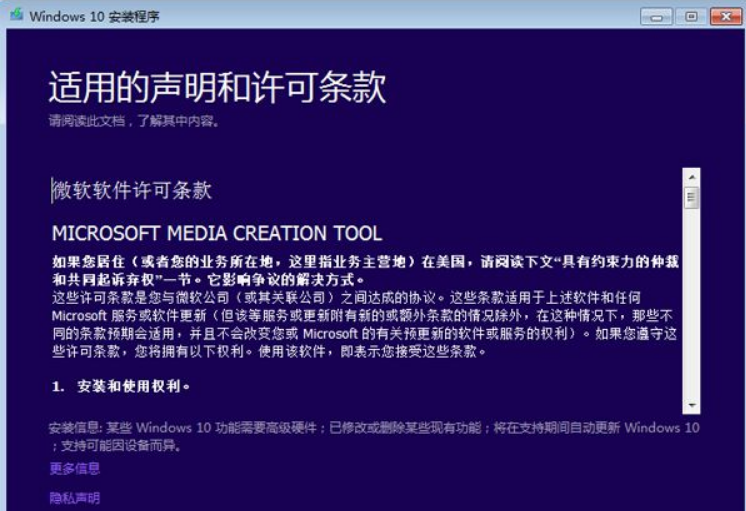
Task: Click the 请阅读此文档 subtitle text
Action: [134, 121]
